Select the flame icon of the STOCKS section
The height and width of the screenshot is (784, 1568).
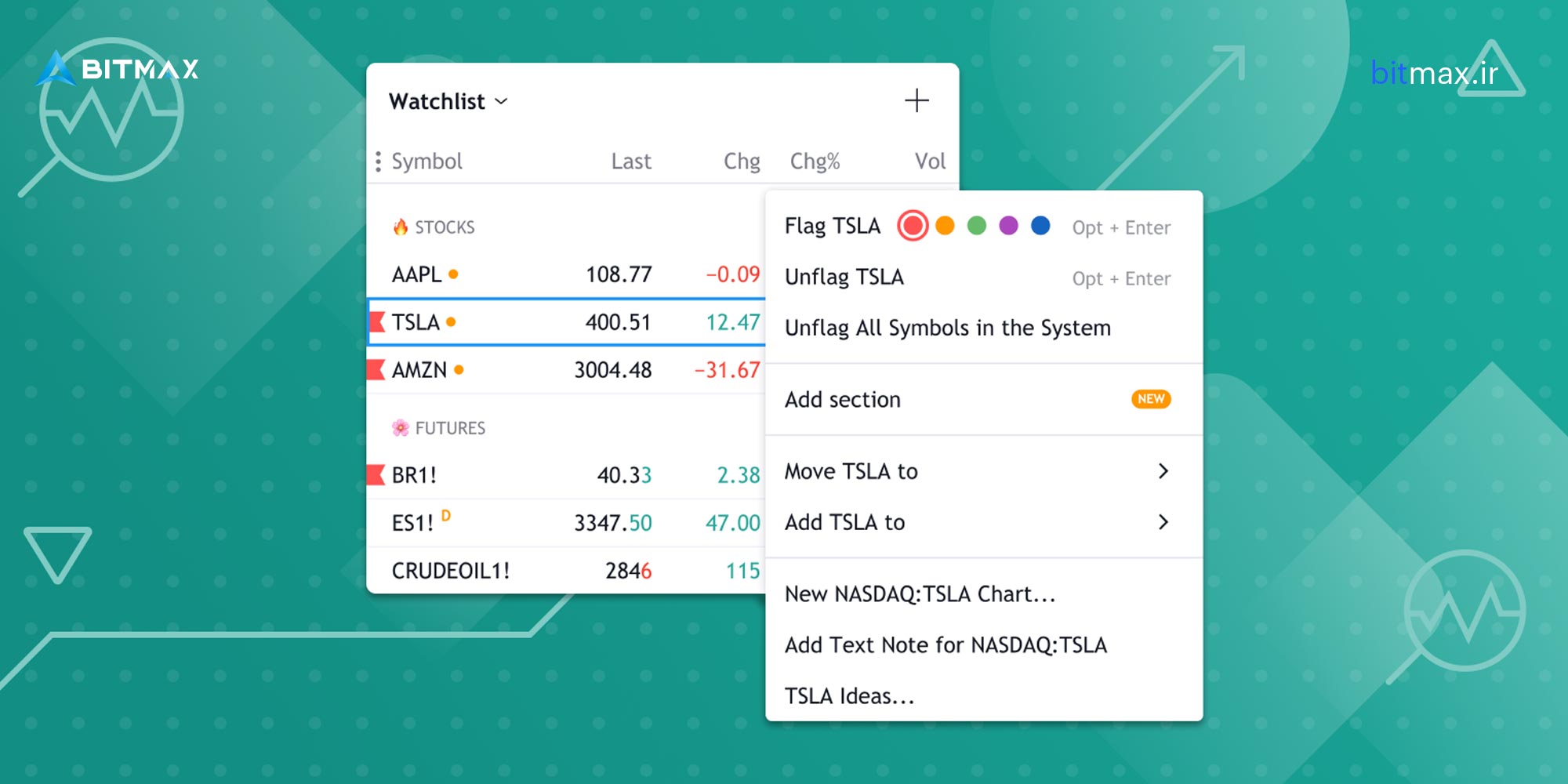401,227
